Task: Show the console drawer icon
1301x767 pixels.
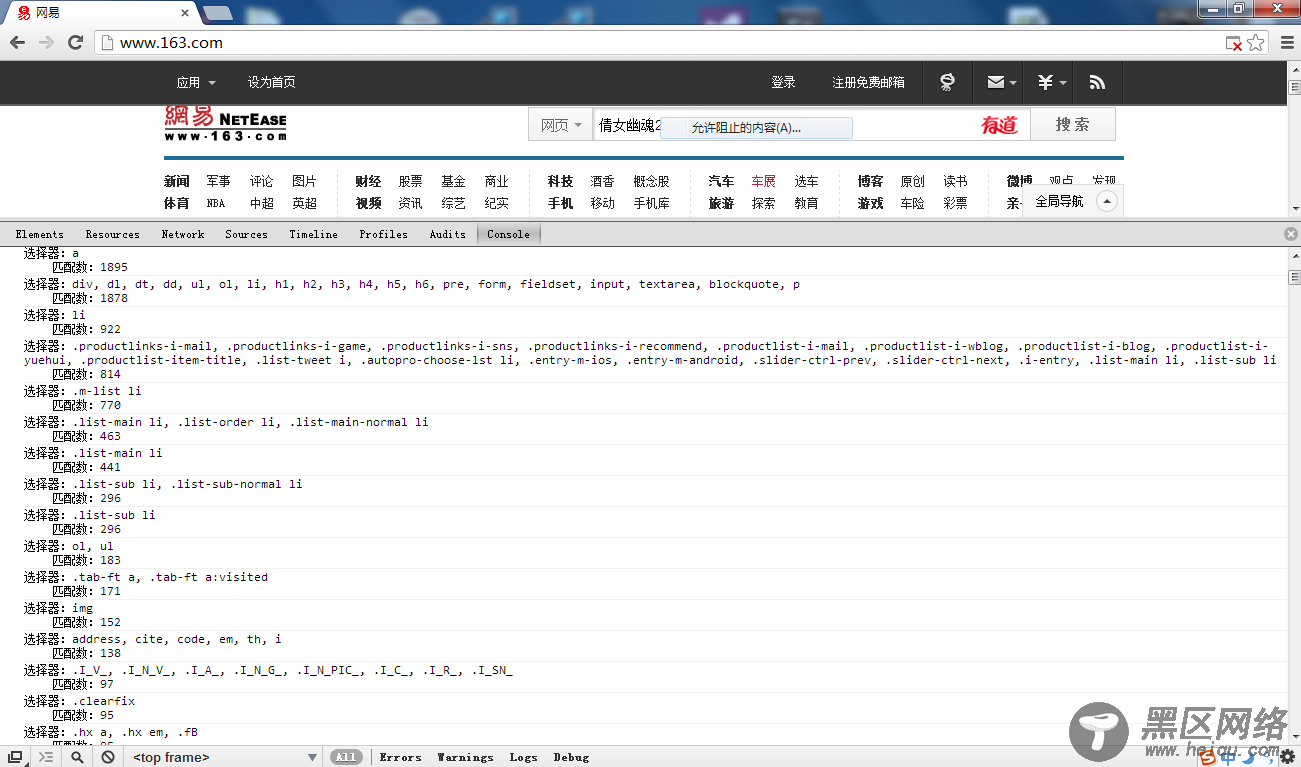Action: 45,757
